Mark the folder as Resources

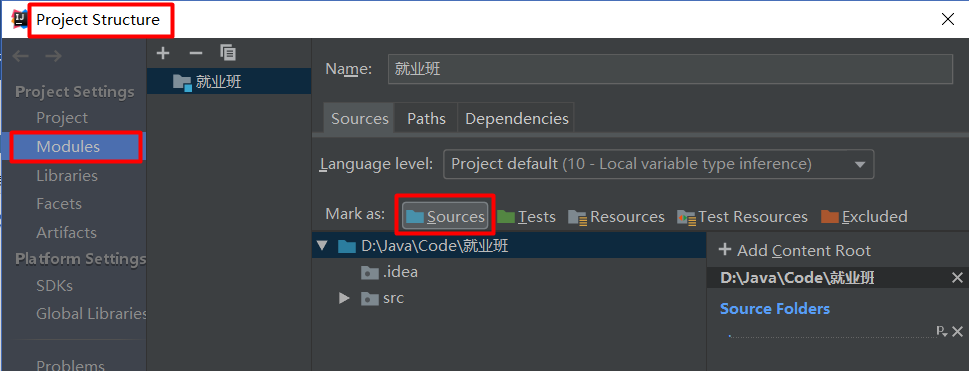(x=617, y=216)
